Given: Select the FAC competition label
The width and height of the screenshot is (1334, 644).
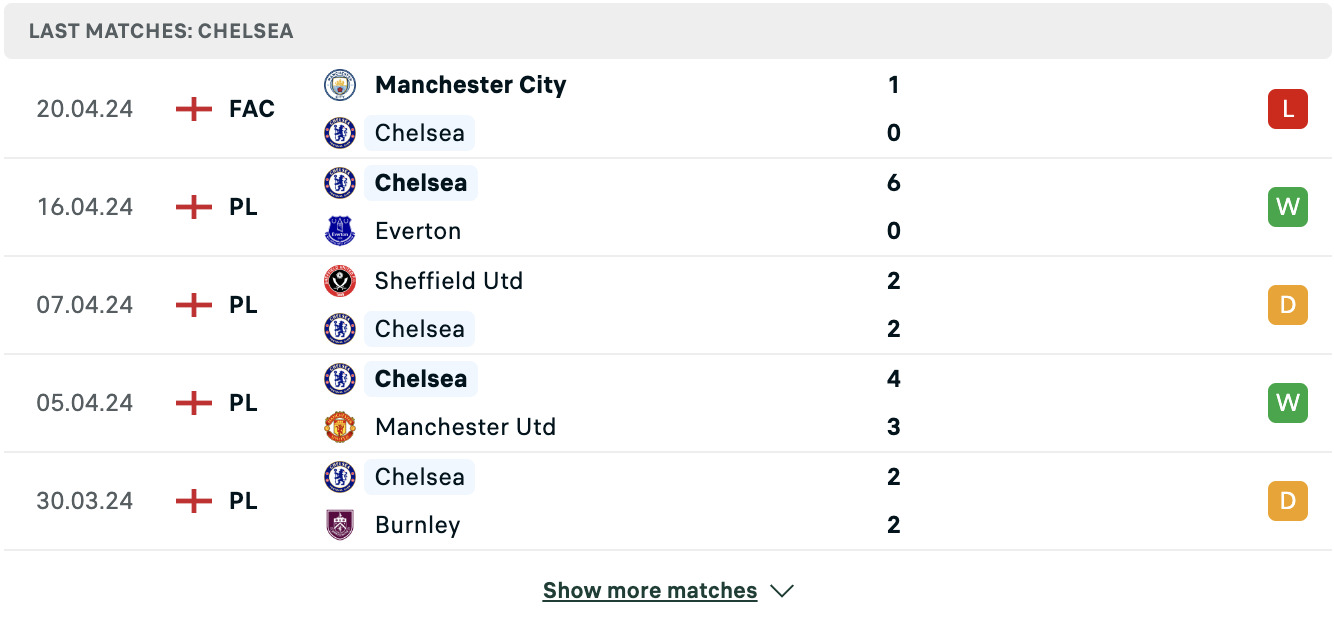Looking at the screenshot, I should click(x=252, y=109).
